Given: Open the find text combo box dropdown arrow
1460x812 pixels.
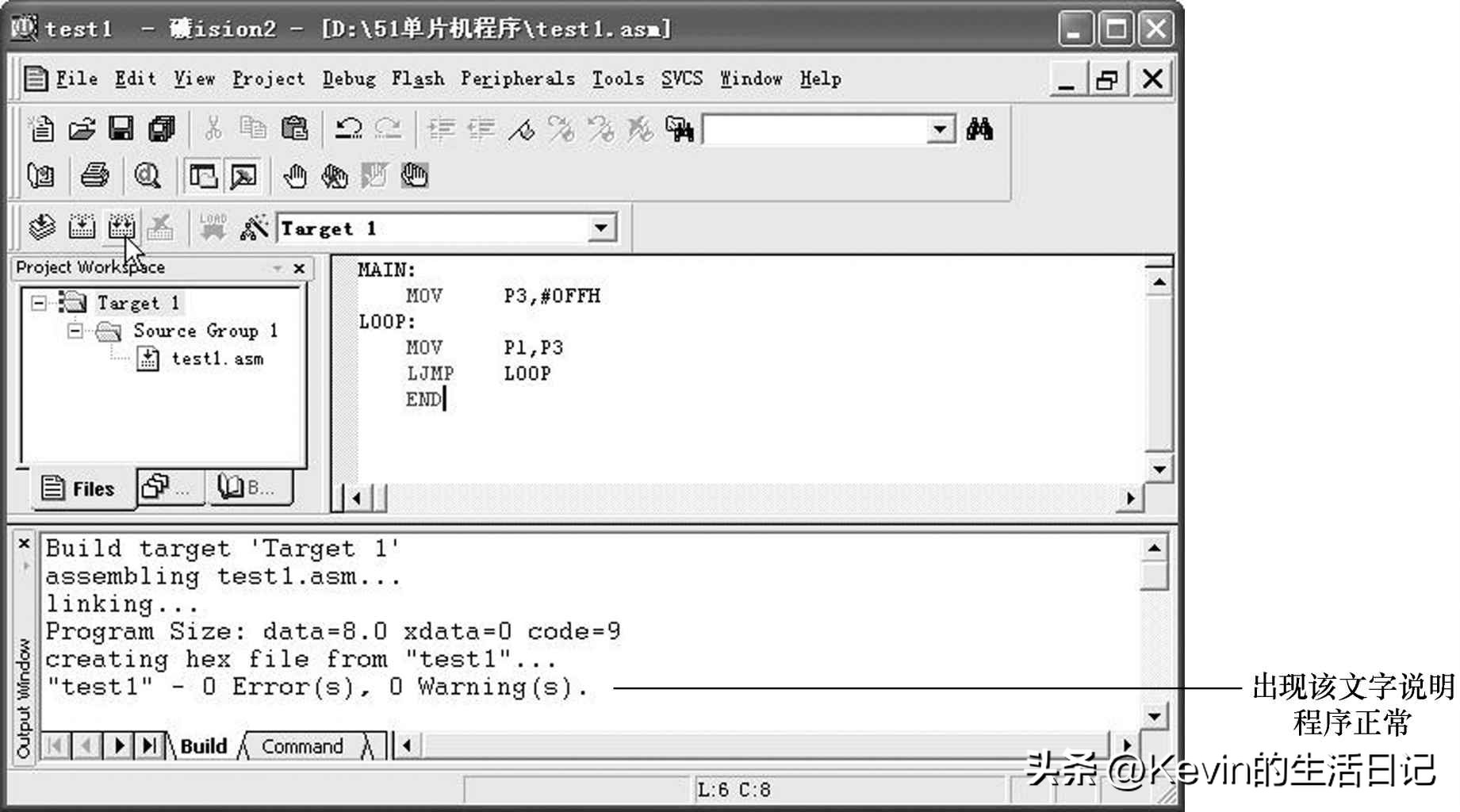Looking at the screenshot, I should click(940, 129).
